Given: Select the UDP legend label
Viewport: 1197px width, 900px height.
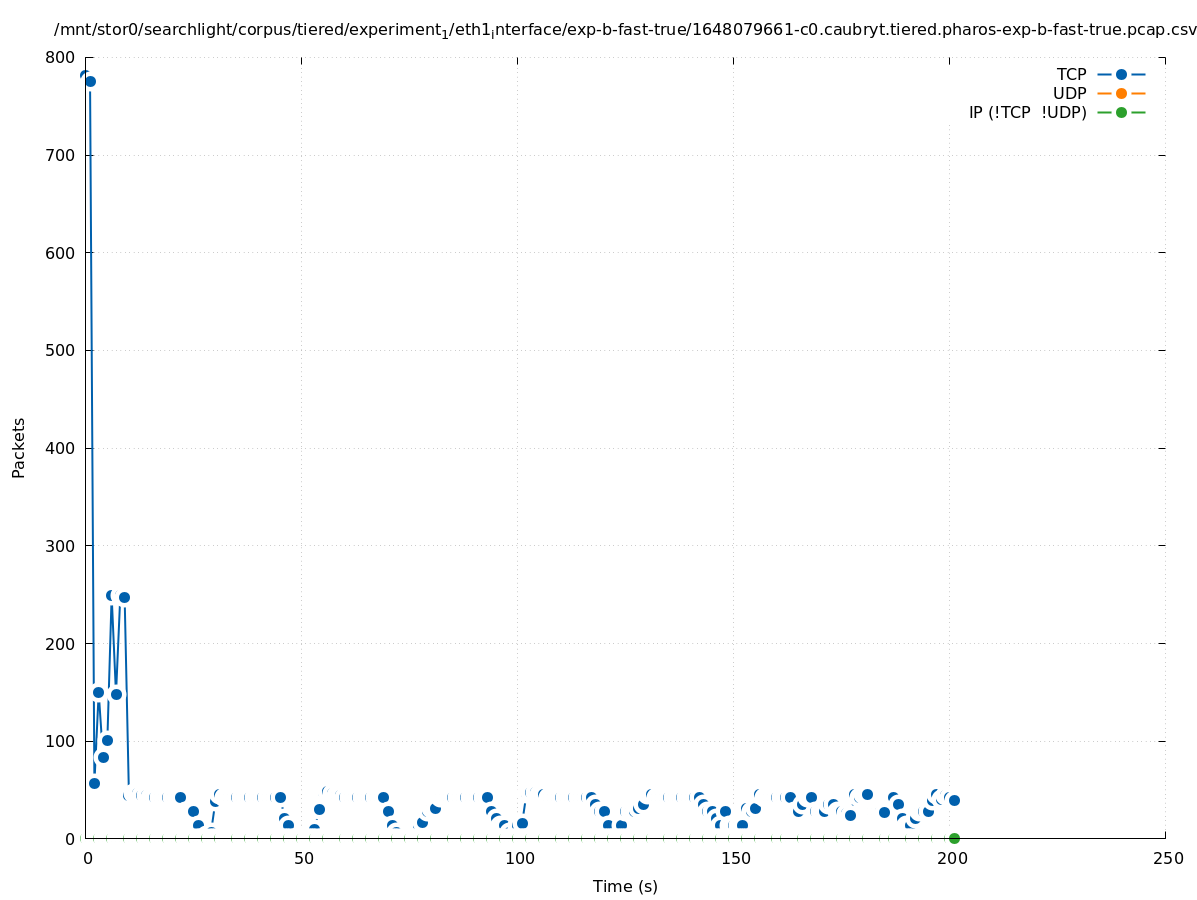Looking at the screenshot, I should [x=1069, y=94].
